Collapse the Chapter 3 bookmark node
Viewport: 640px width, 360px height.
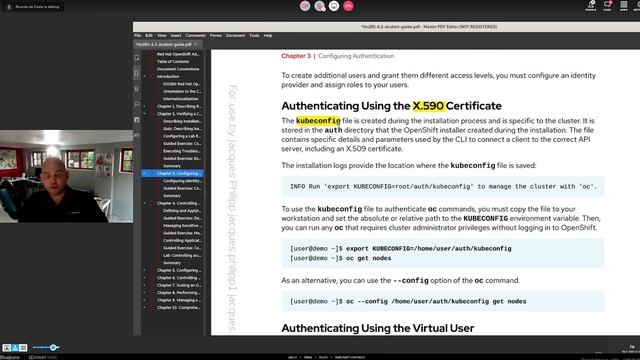coord(144,173)
